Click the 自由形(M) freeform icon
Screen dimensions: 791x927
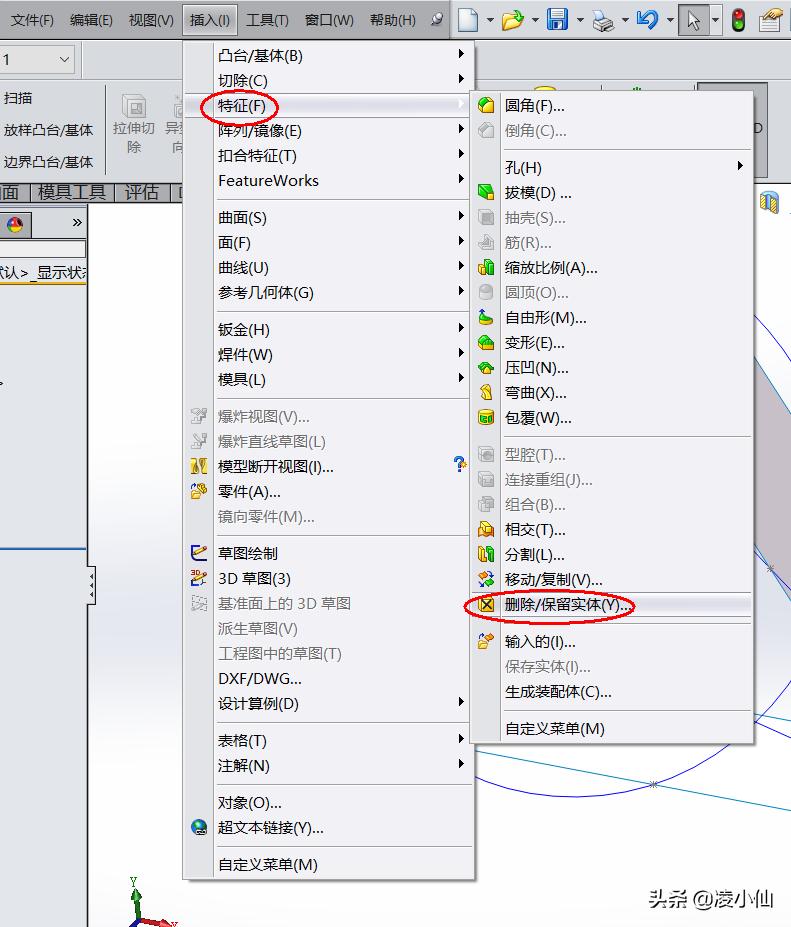point(486,317)
